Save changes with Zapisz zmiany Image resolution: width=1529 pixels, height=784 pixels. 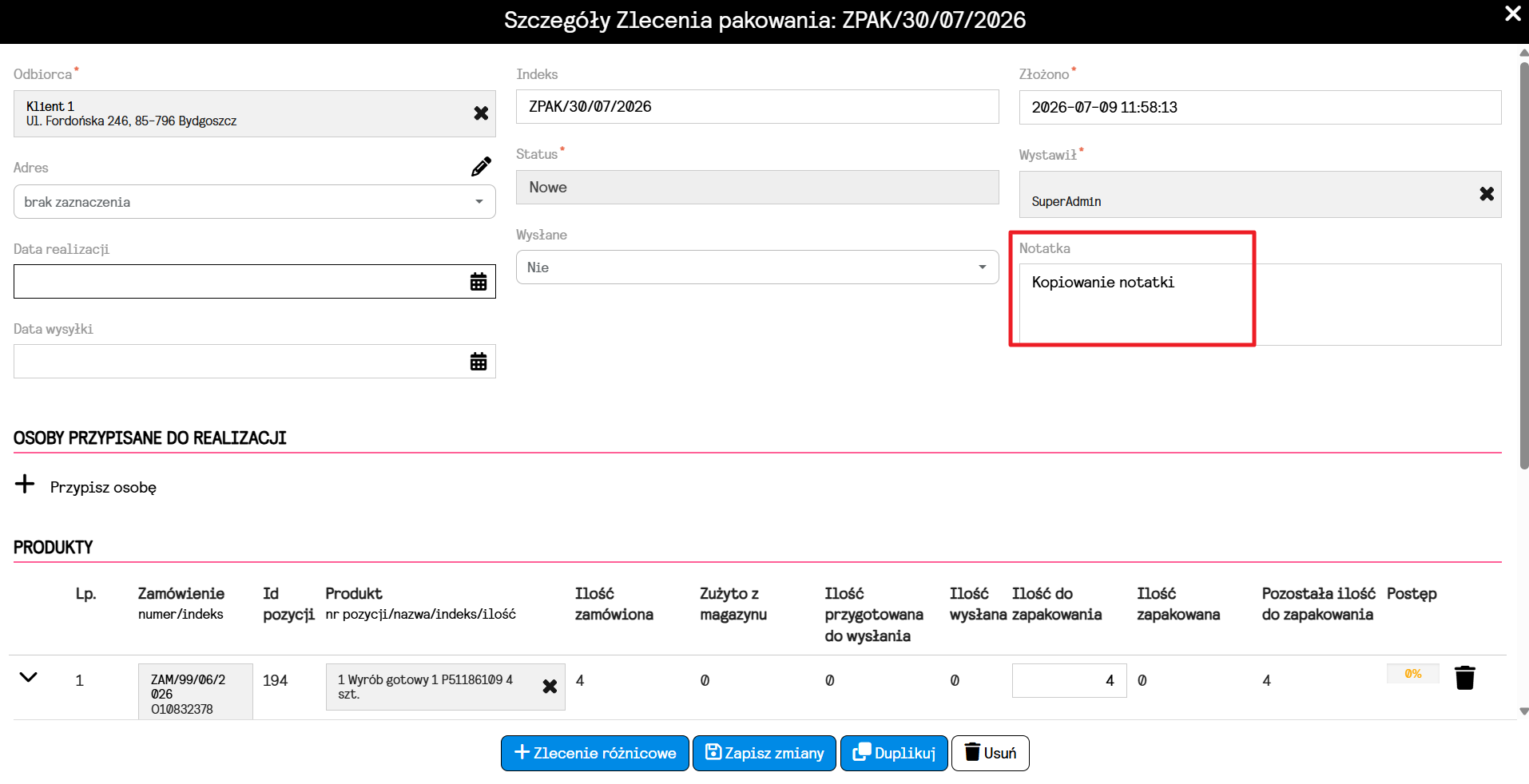[764, 753]
